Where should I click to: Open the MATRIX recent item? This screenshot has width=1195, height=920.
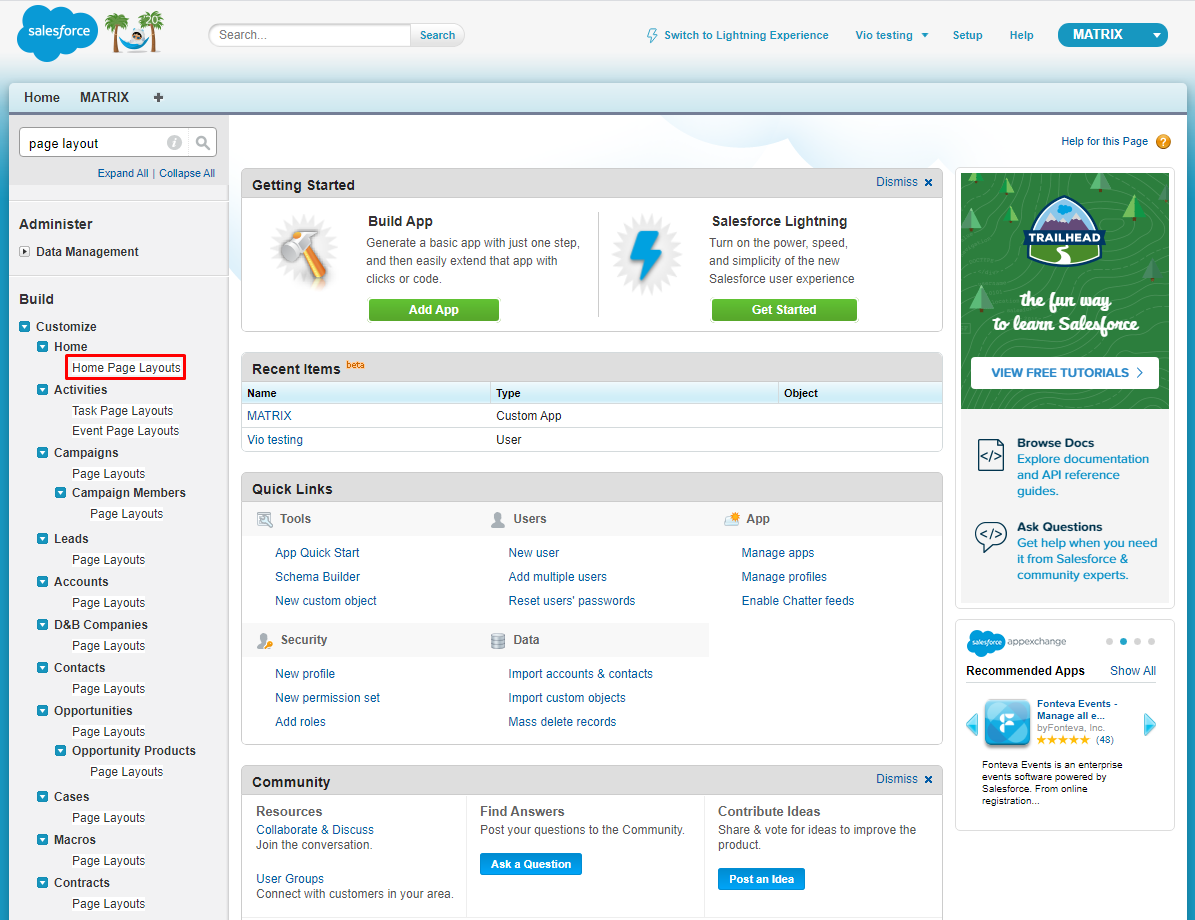coord(269,416)
